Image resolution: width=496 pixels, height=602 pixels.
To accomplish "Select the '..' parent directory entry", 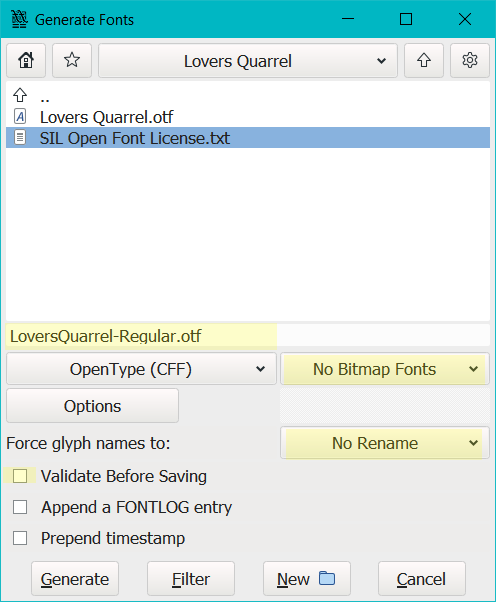I will (x=248, y=96).
